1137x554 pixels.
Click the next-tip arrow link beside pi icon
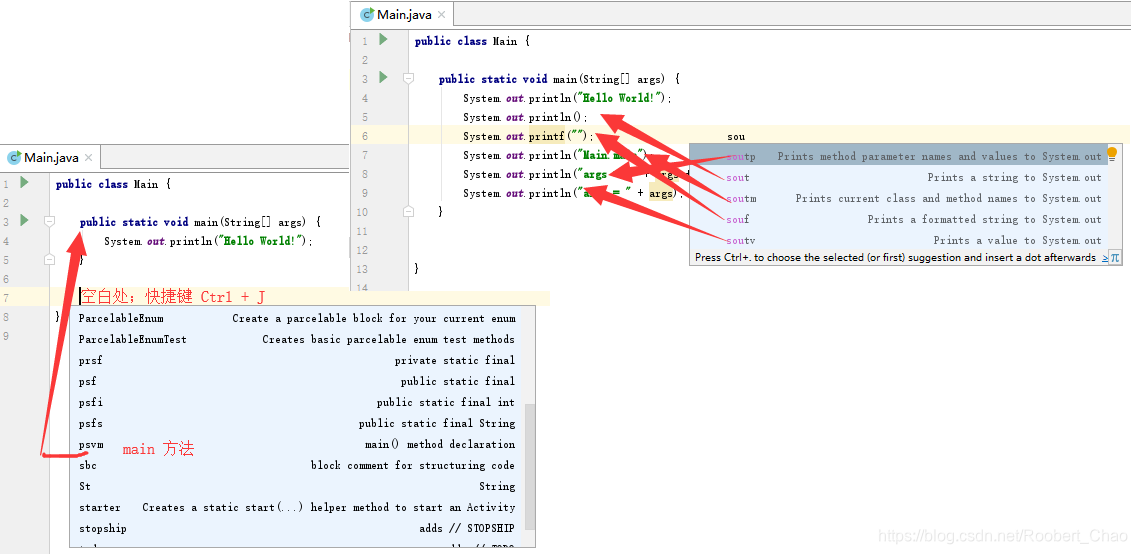coord(1105,258)
